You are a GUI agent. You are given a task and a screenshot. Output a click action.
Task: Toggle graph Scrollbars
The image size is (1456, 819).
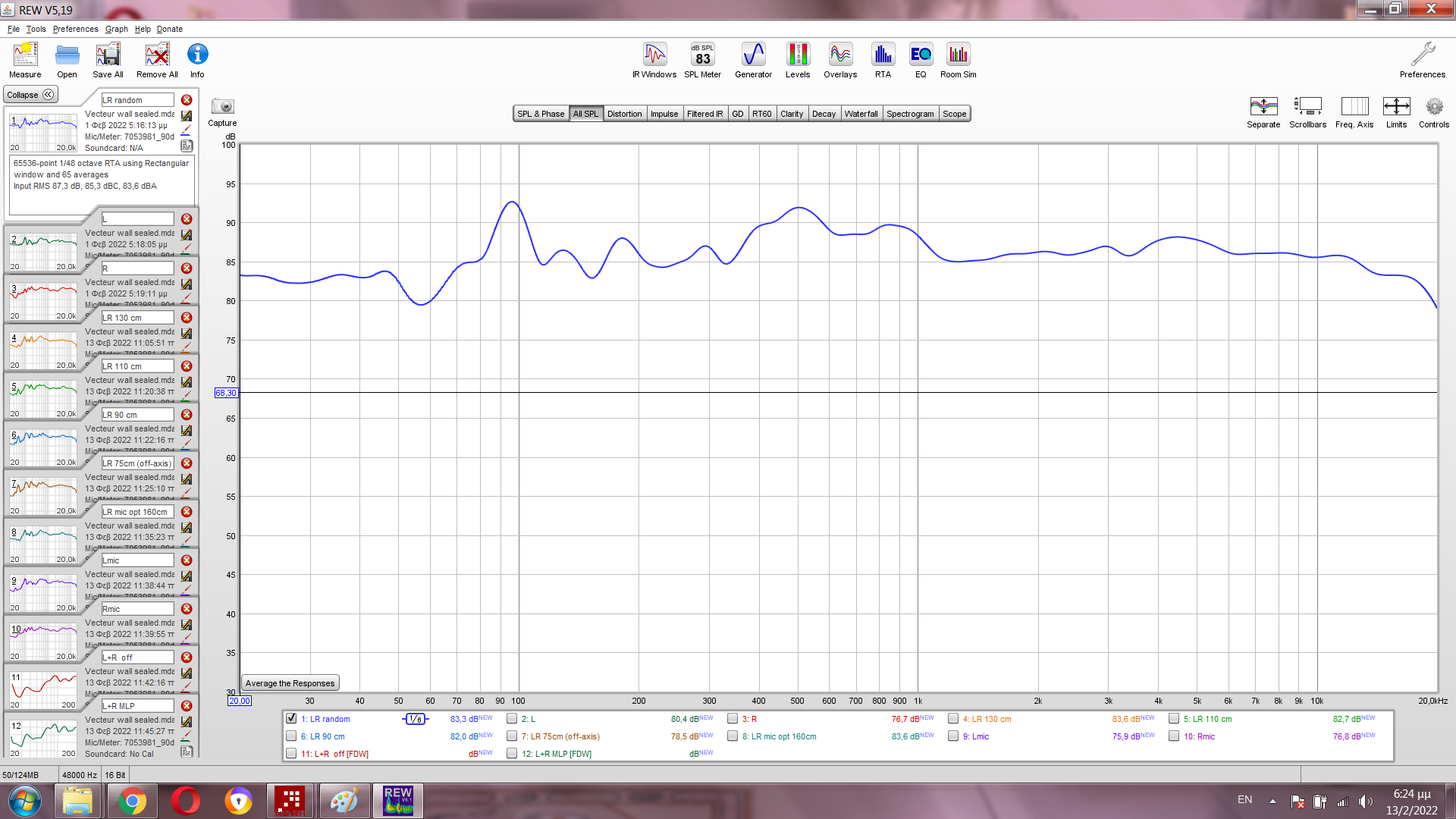1307,111
